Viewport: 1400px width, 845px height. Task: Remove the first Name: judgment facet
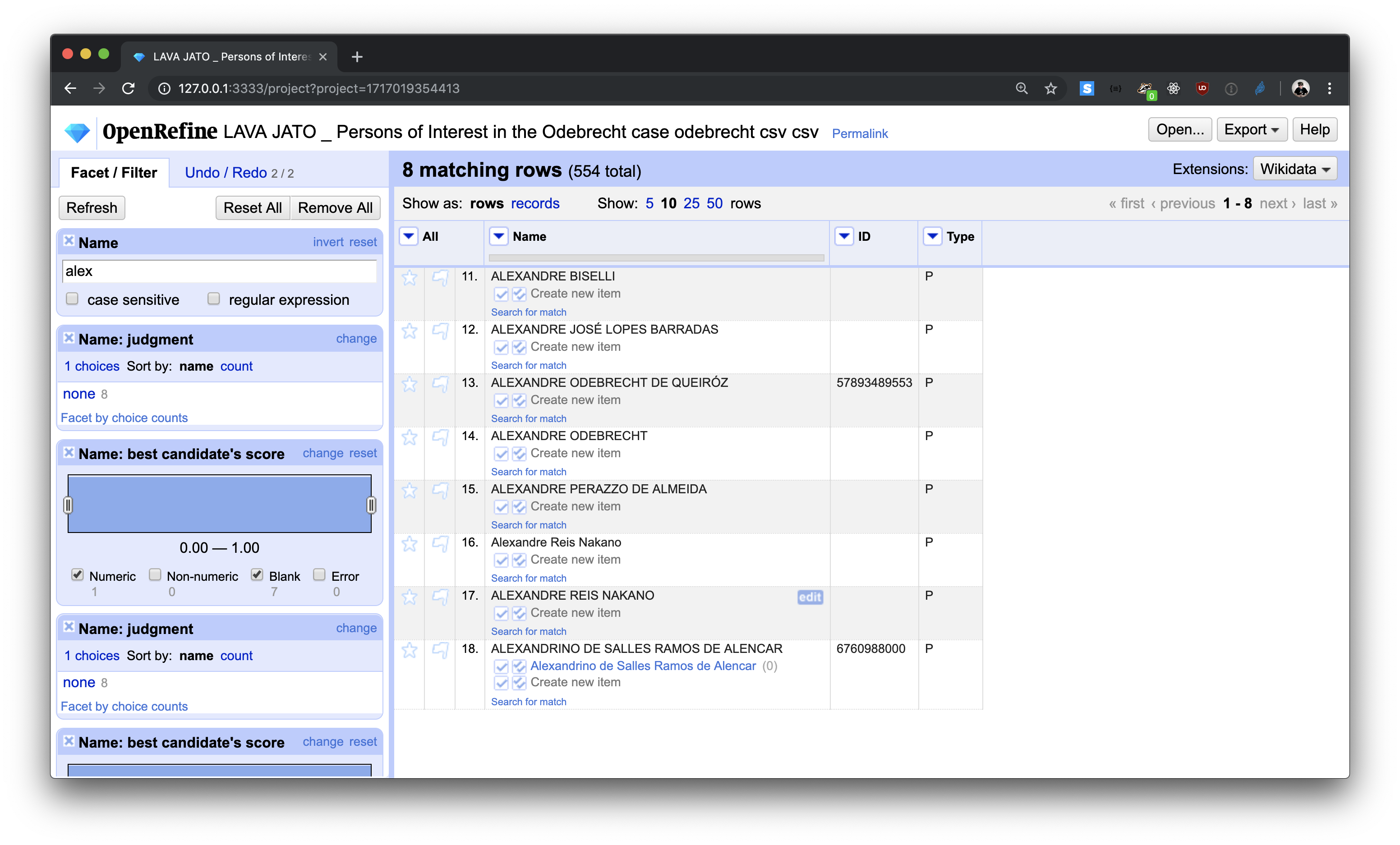[x=69, y=338]
